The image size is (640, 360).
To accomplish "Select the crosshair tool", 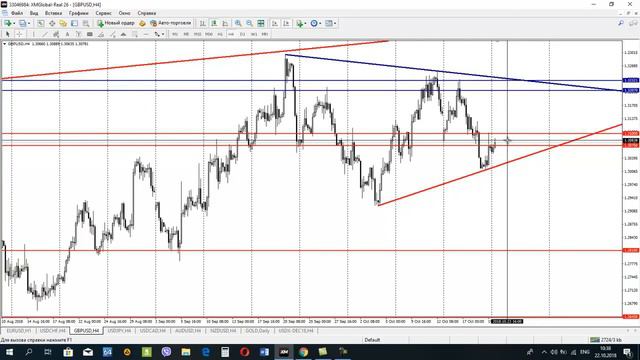I will [19, 34].
